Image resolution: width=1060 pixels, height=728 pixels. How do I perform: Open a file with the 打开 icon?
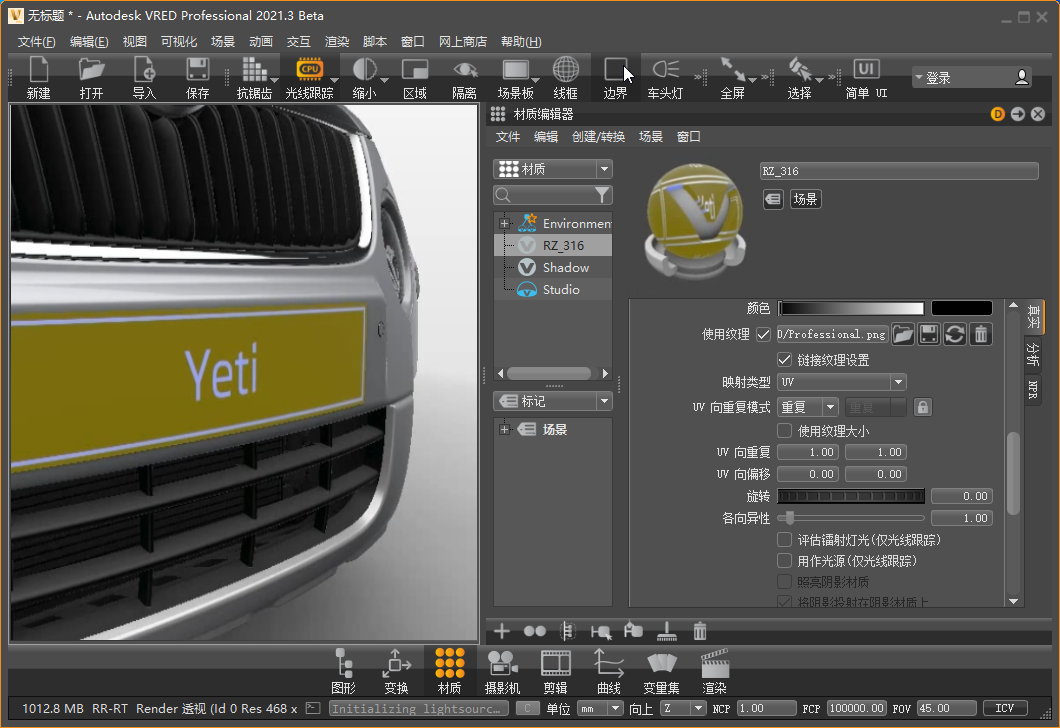point(91,78)
